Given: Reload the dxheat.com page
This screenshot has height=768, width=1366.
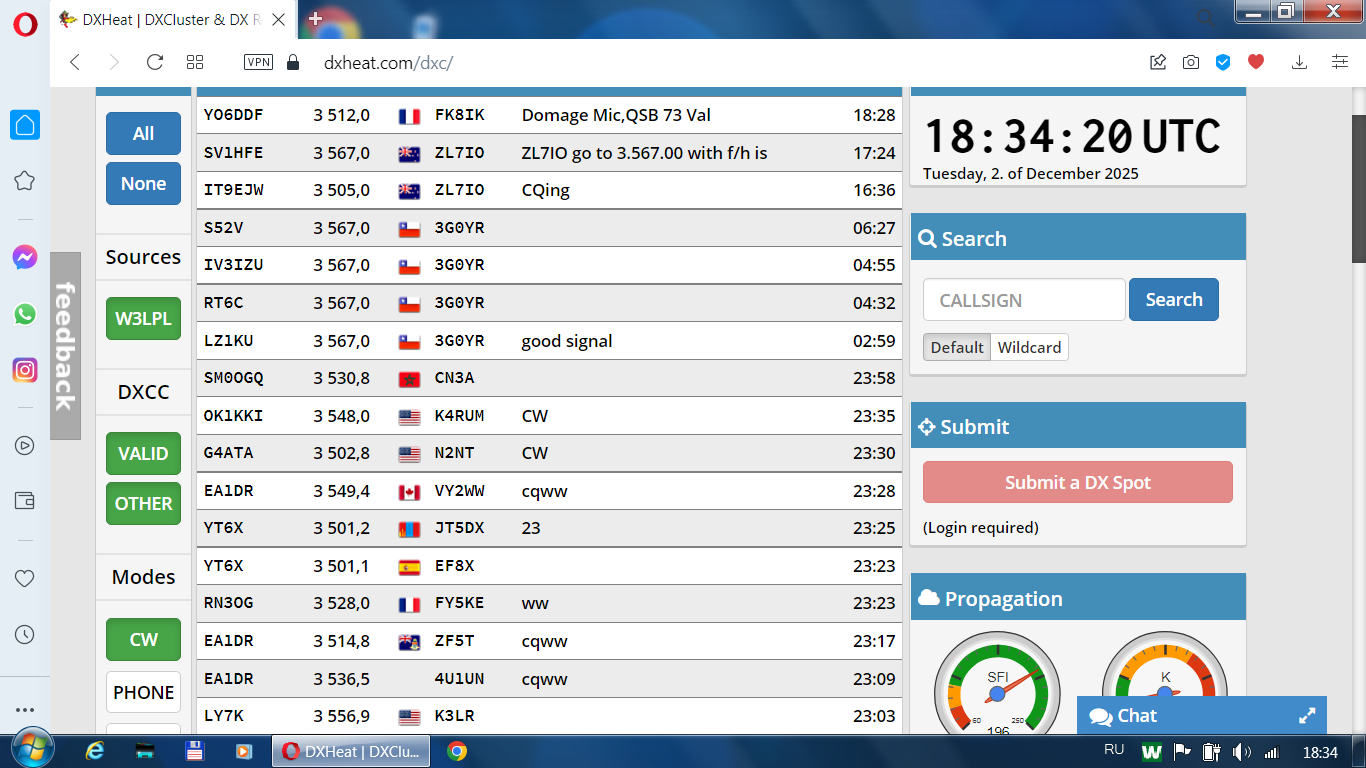Looking at the screenshot, I should point(154,62).
